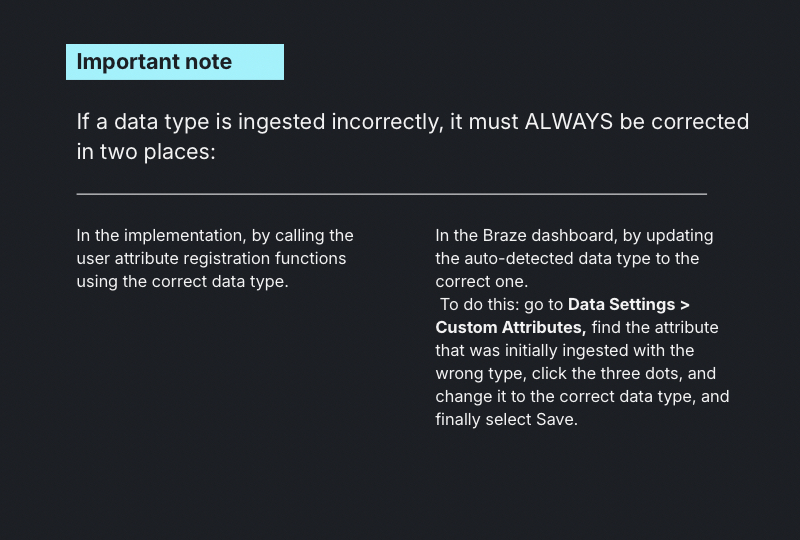Click the cyan highlight area right of "Important note"

click(x=258, y=62)
